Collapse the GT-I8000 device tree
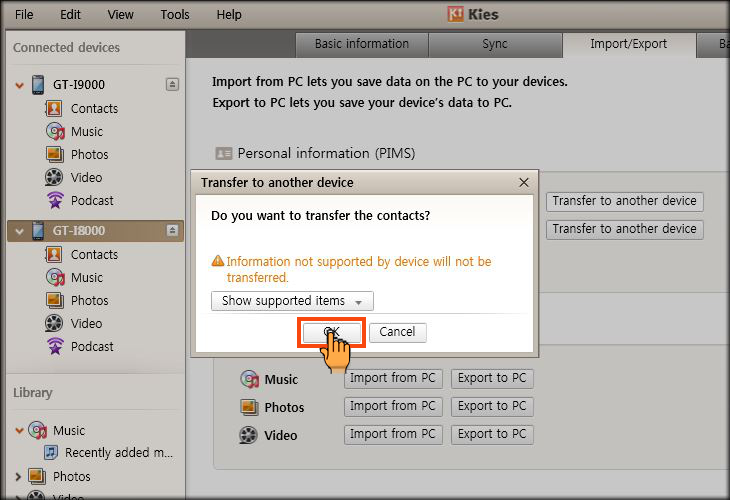Image resolution: width=730 pixels, height=500 pixels. 20,231
